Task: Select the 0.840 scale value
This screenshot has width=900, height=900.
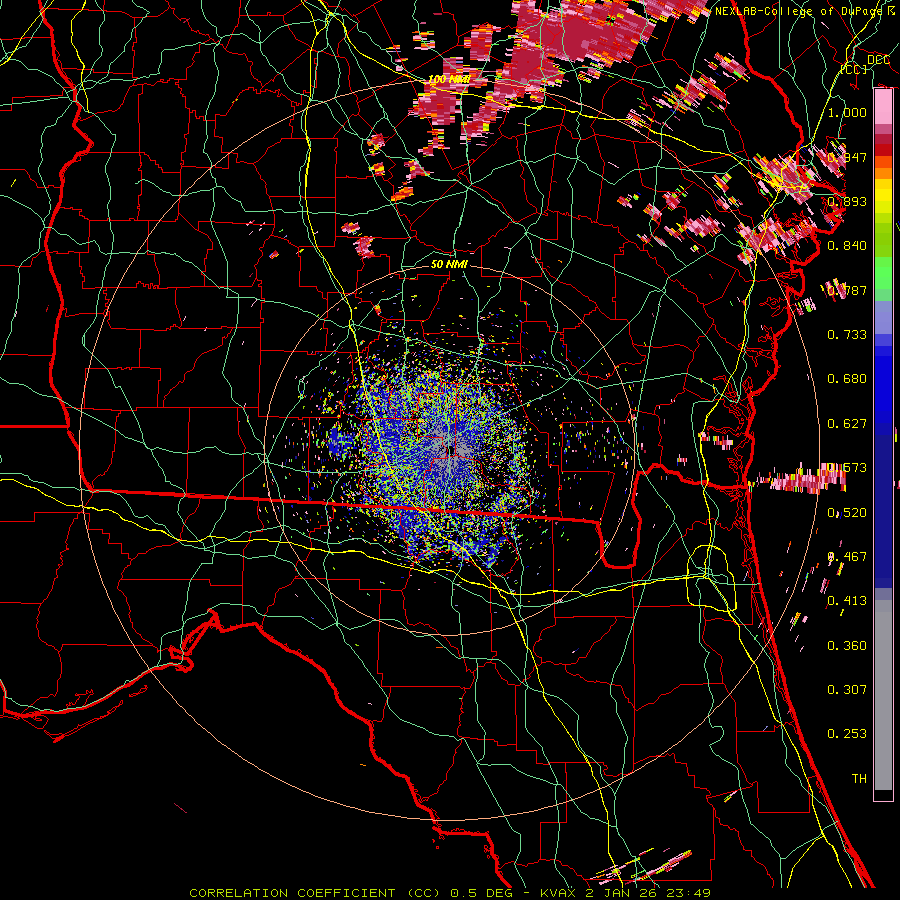Action: 847,246
